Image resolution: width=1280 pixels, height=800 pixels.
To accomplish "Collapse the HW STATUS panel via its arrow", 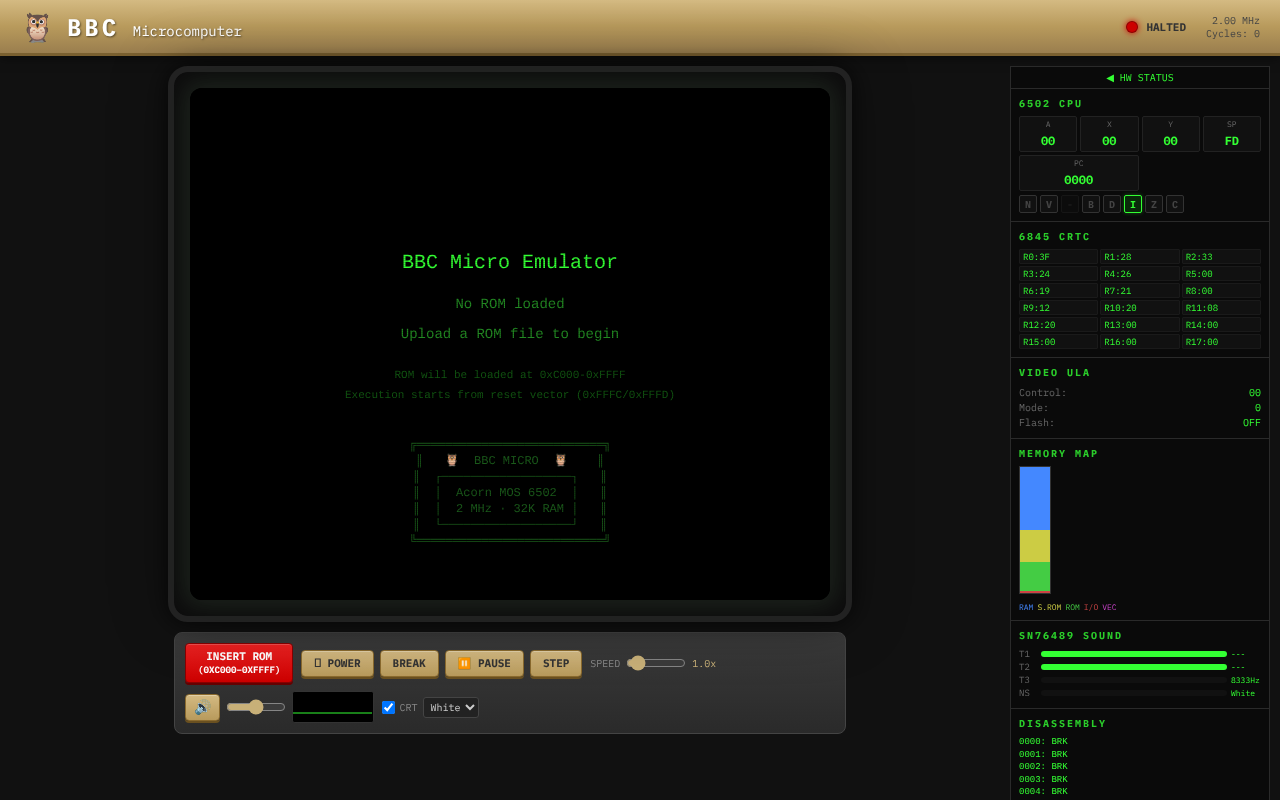I will coord(1109,77).
